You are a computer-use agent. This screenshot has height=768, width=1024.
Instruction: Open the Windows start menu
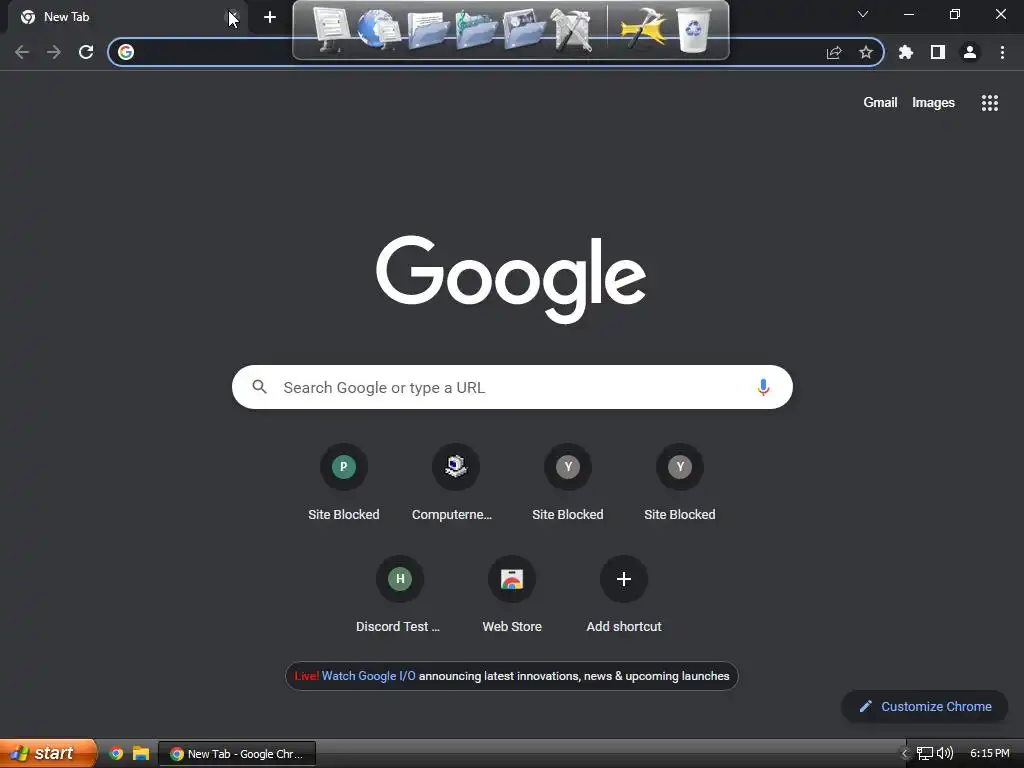coord(48,754)
